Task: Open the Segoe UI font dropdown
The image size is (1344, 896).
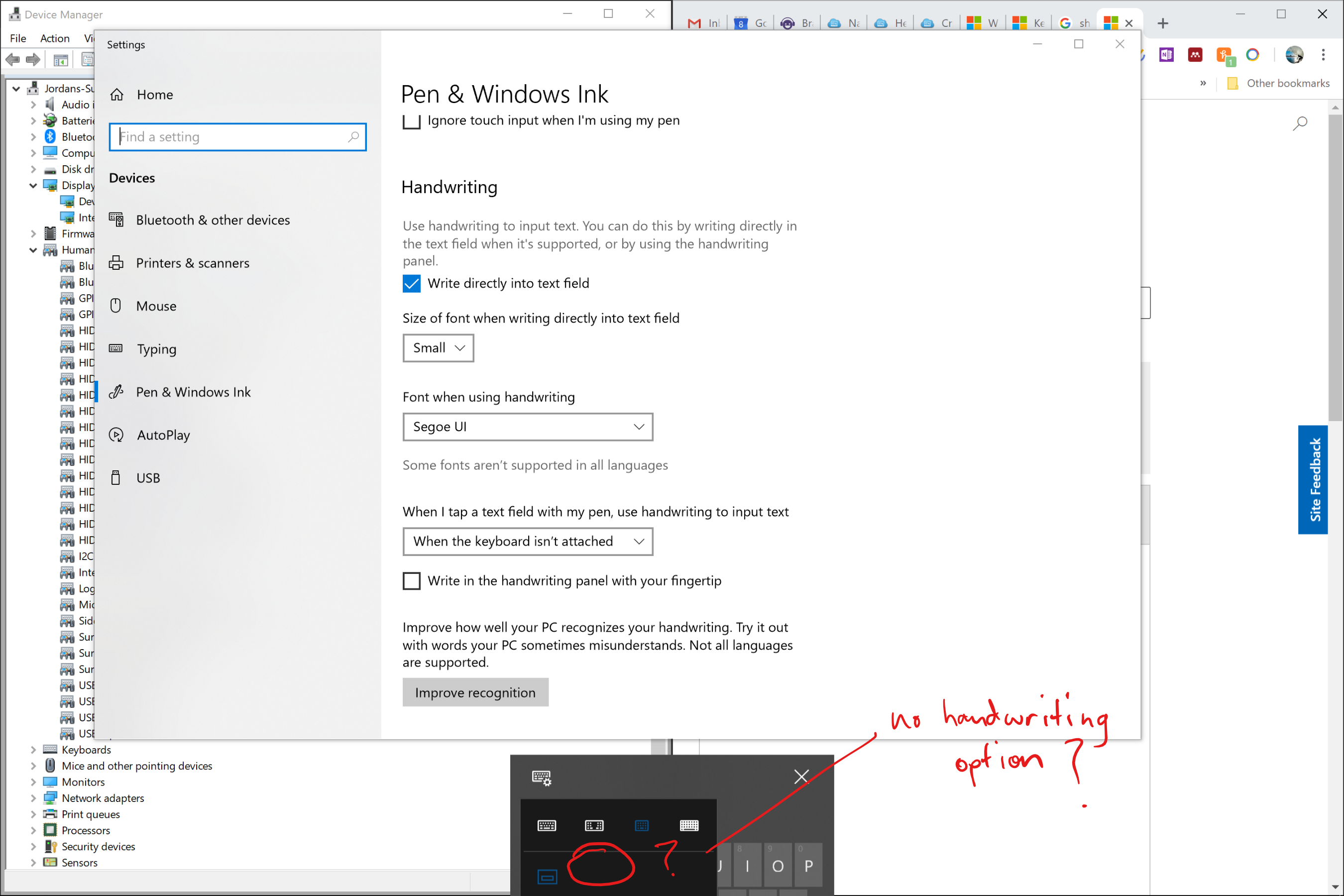Action: (x=527, y=427)
